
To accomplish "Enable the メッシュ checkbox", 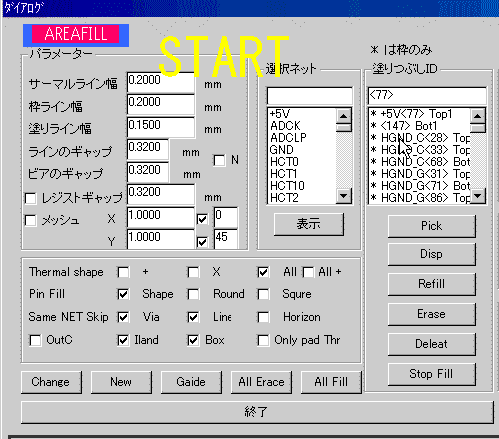I will coord(31,220).
